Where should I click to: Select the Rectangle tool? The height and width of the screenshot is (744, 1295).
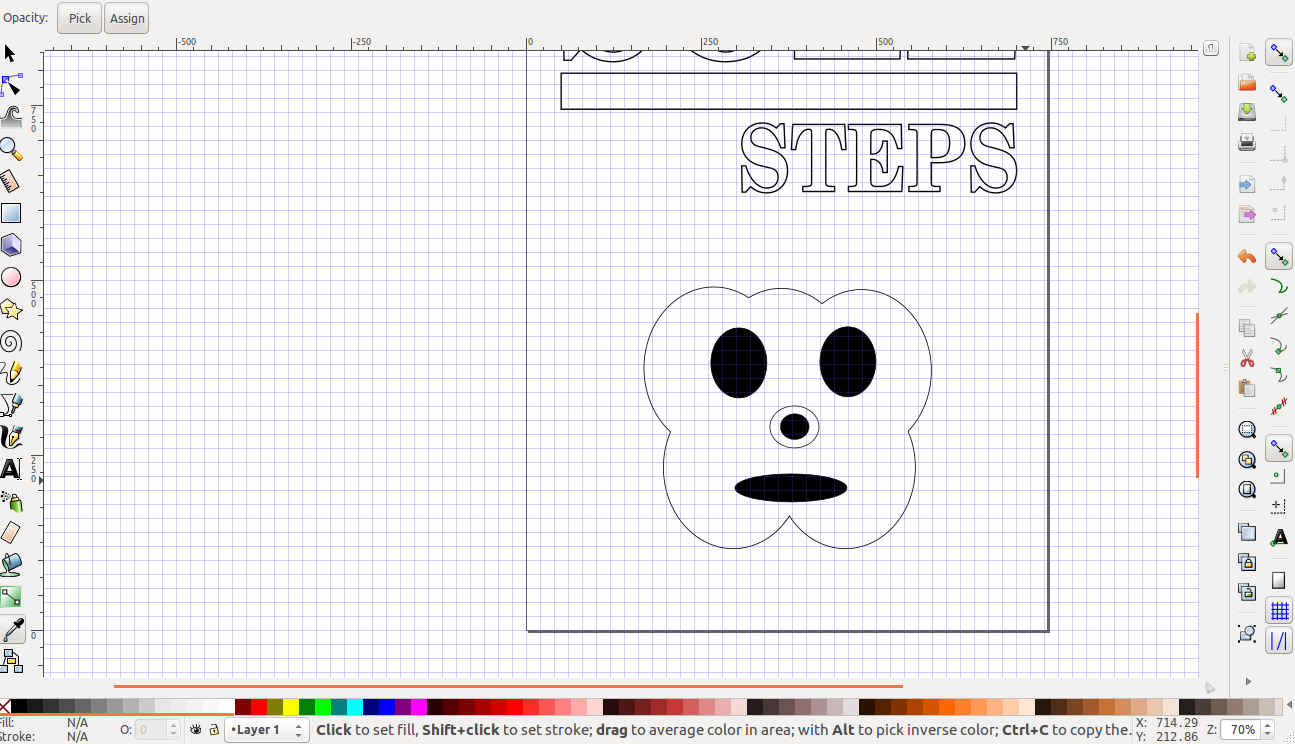[x=11, y=213]
